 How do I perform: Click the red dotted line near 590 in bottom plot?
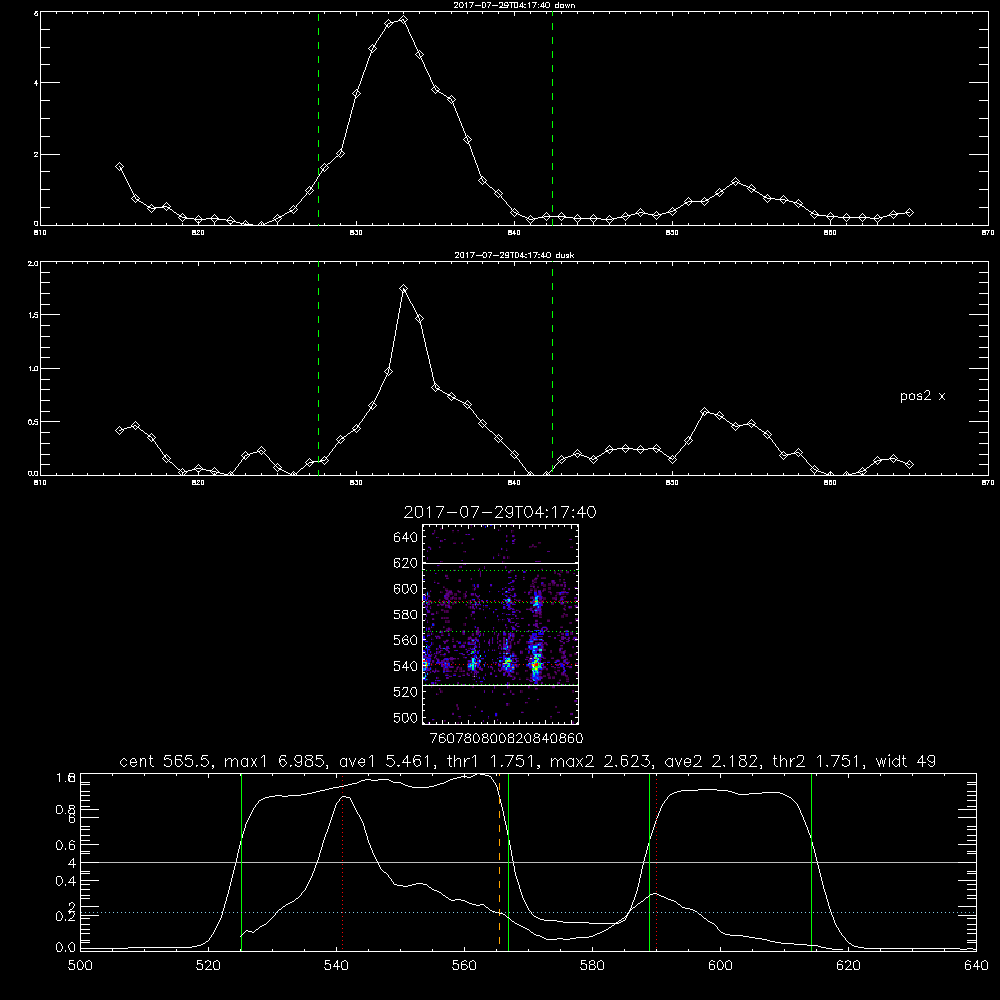click(656, 861)
